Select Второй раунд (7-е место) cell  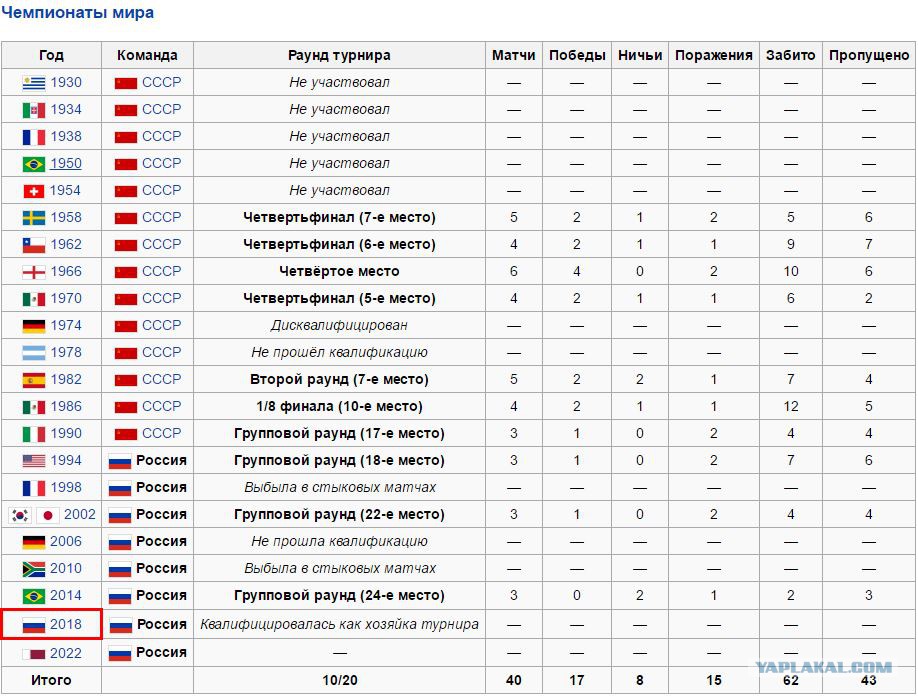point(339,379)
